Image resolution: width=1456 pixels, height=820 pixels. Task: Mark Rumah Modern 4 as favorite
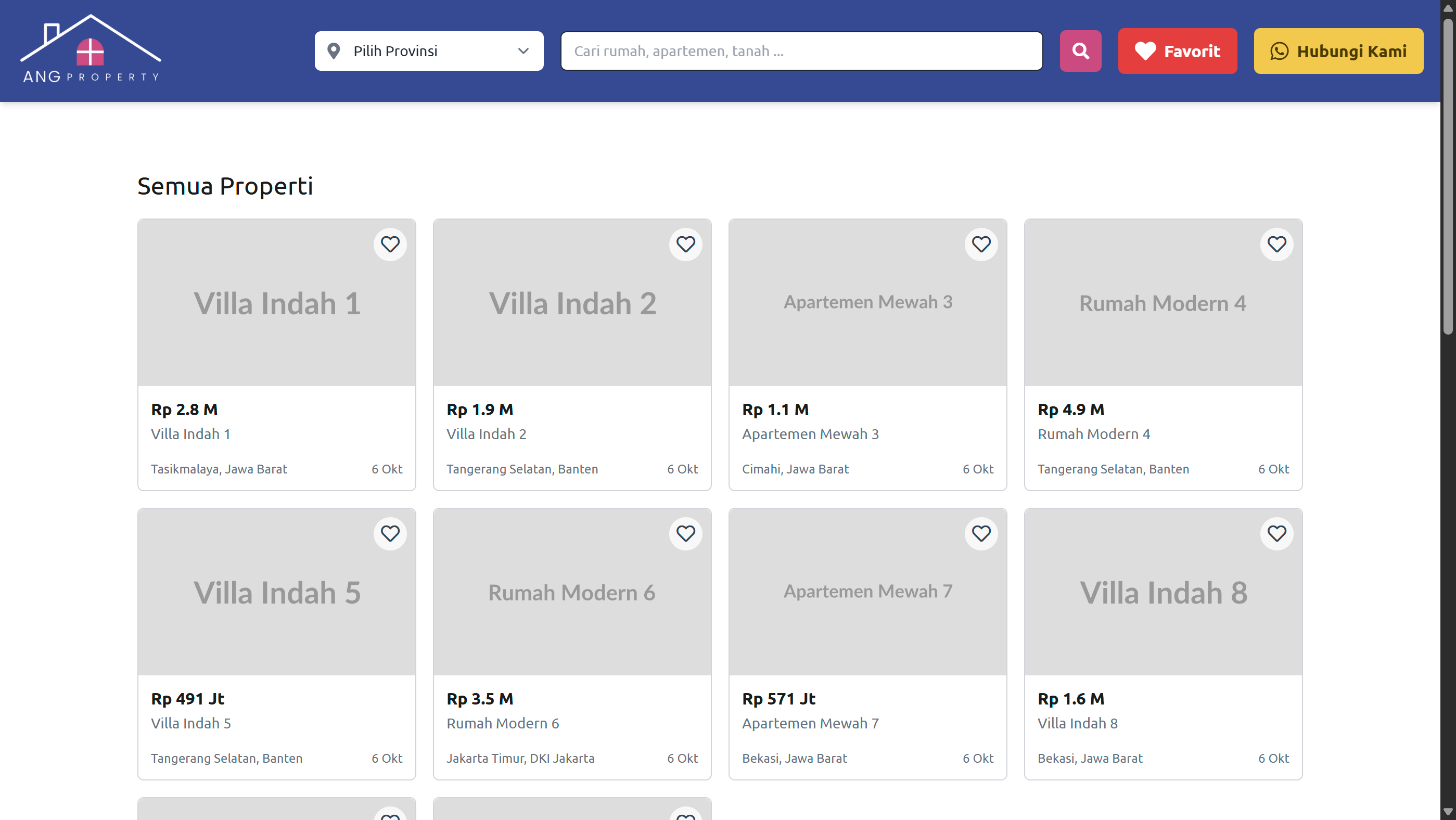coord(1277,244)
